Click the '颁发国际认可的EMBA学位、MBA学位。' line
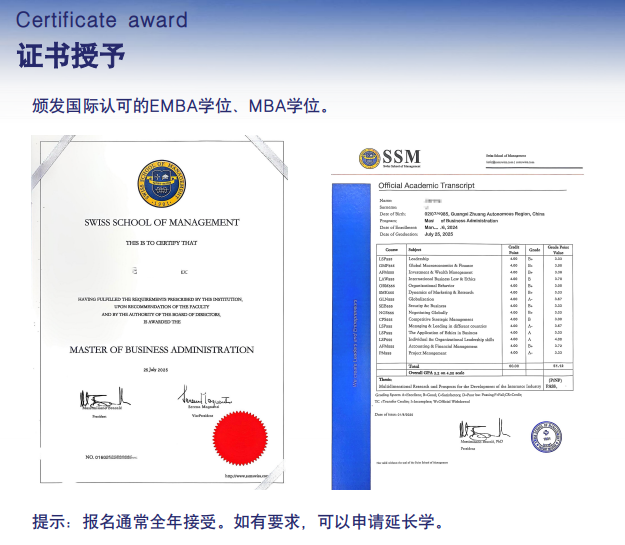Image resolution: width=625 pixels, height=545 pixels. coord(181,106)
